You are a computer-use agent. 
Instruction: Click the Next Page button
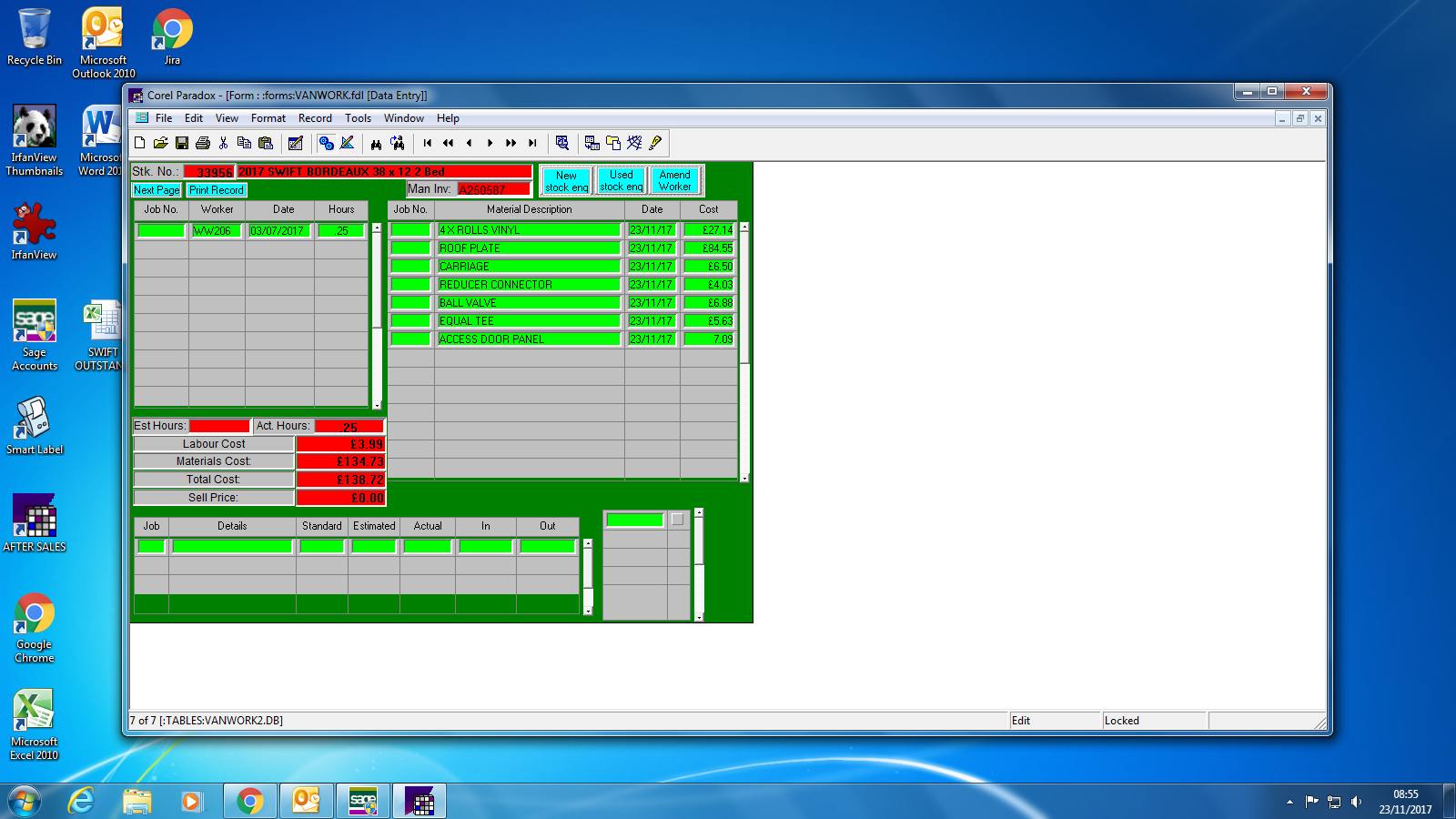click(157, 190)
